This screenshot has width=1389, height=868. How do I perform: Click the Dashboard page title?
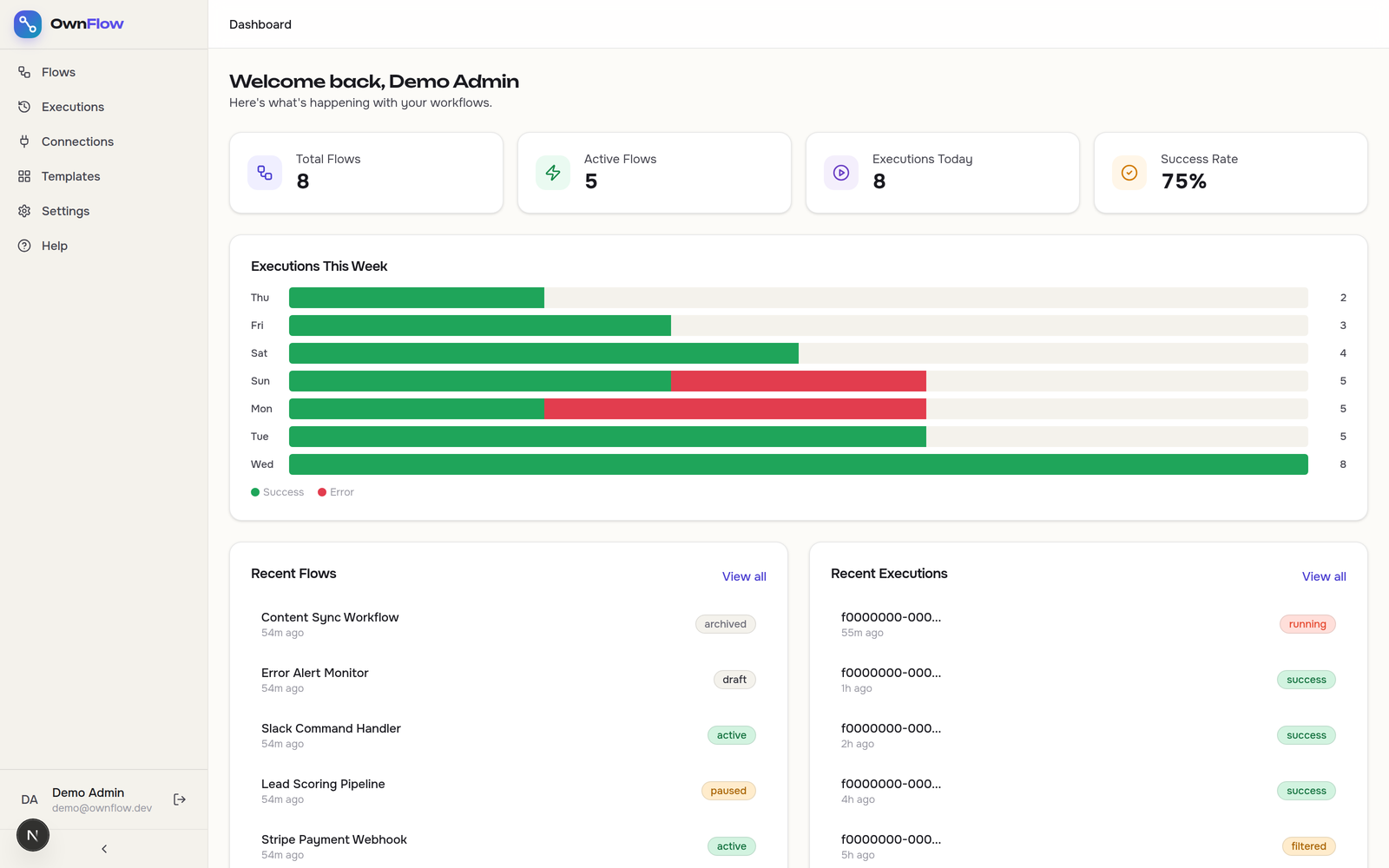click(260, 24)
